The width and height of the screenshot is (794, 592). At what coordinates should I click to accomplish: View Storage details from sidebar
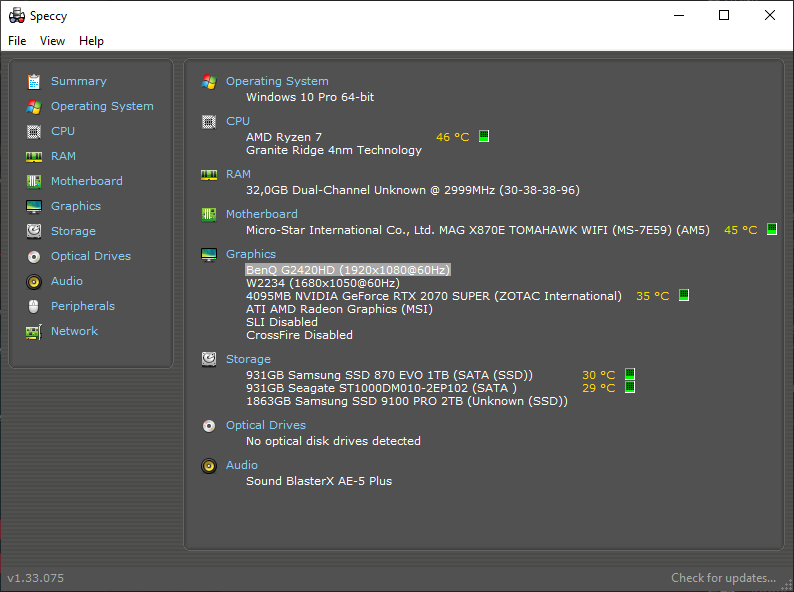[x=73, y=231]
